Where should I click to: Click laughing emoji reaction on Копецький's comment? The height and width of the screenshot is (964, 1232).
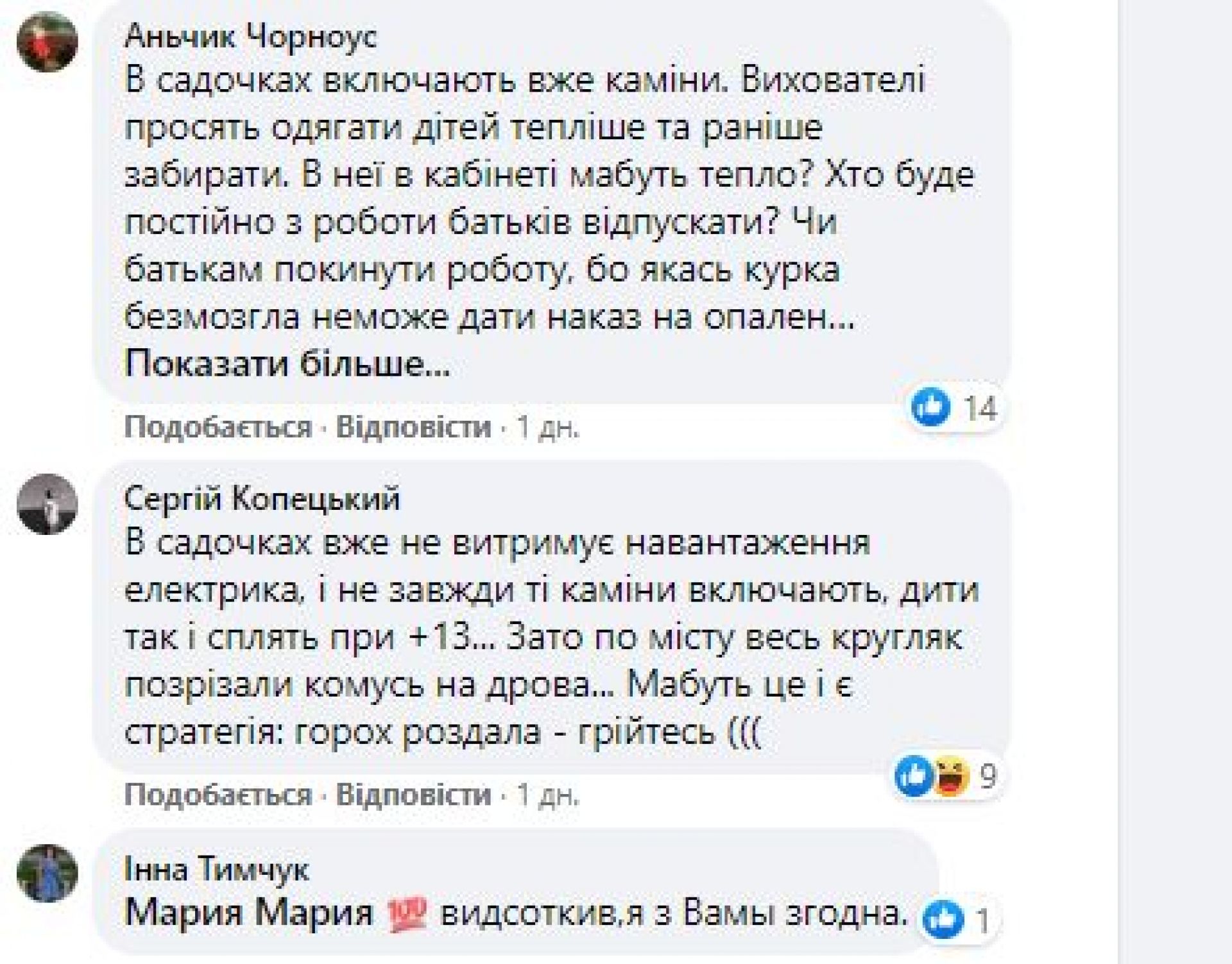949,776
